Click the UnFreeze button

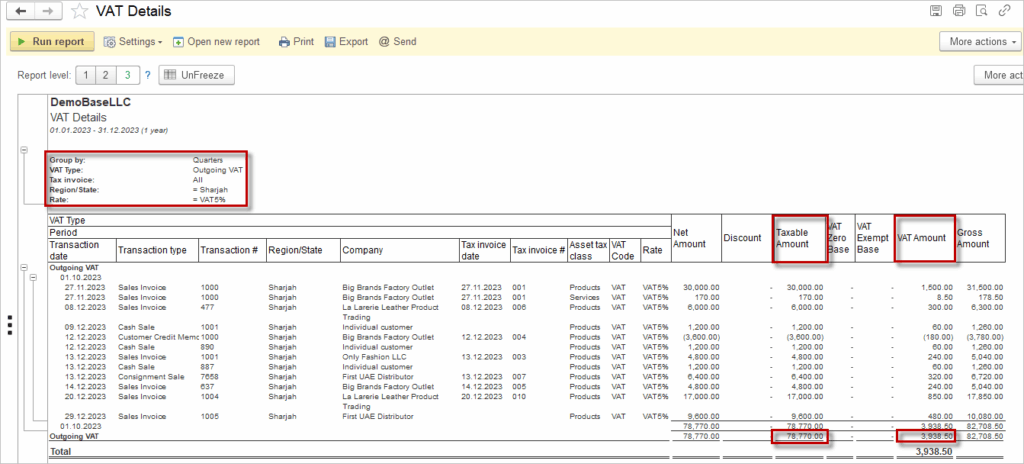198,75
